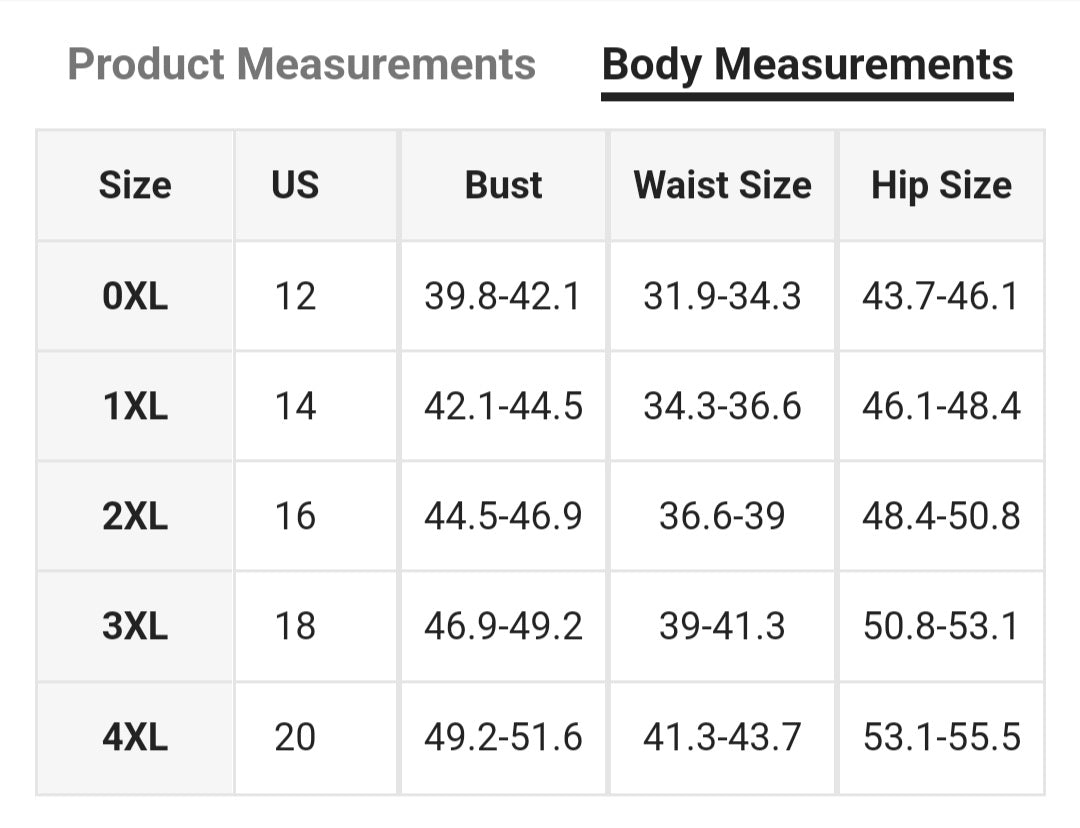Click US size 20 cell

(x=295, y=737)
